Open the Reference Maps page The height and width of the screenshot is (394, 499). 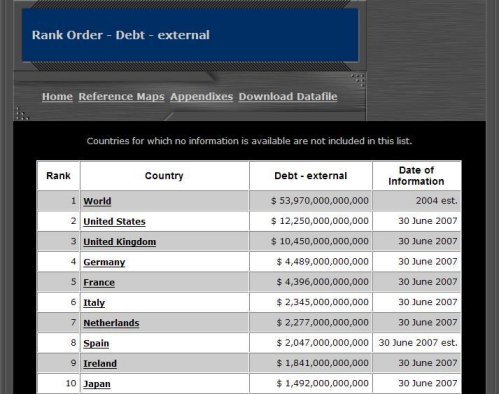point(121,96)
